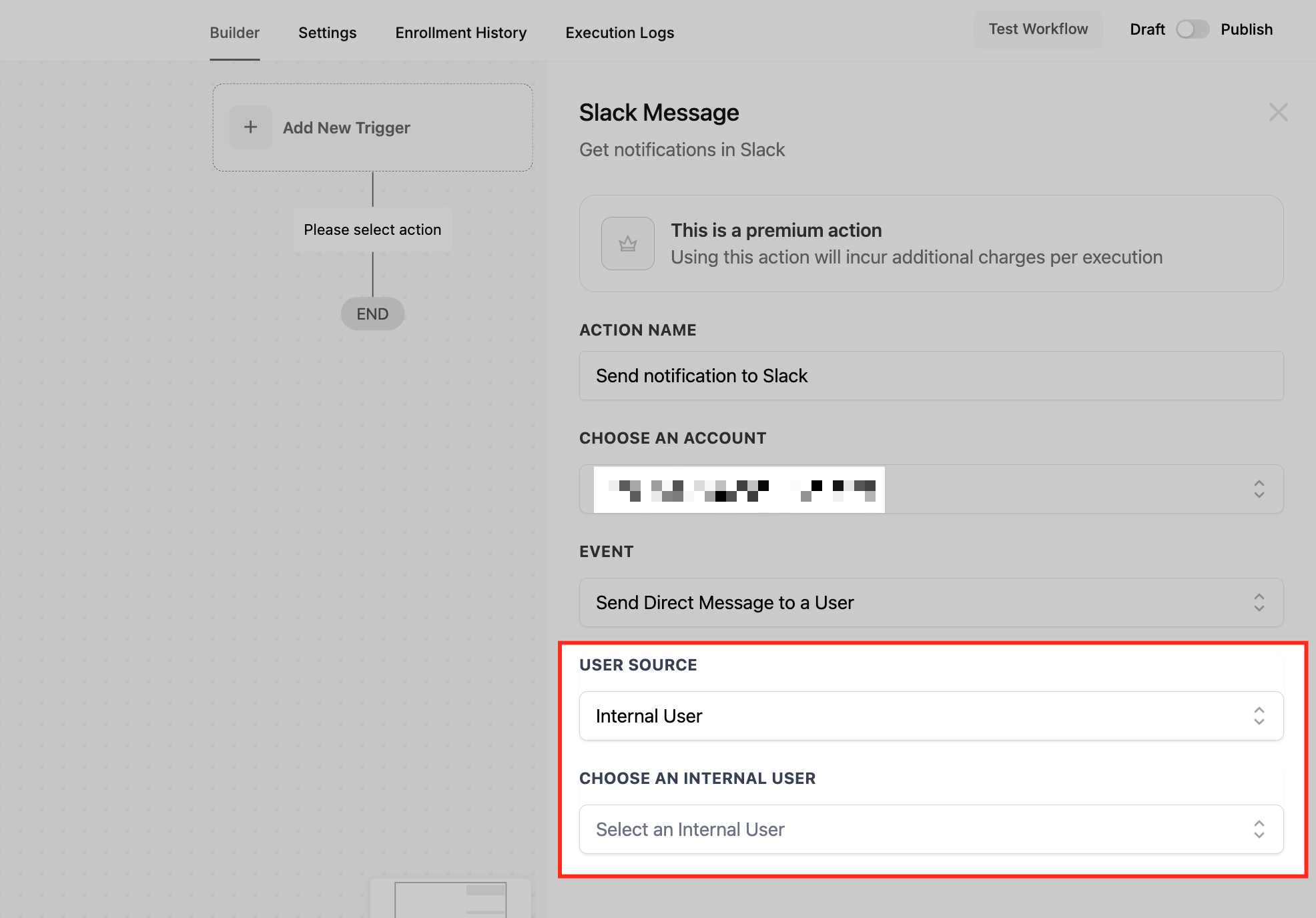1316x918 pixels.
Task: Open the Select an Internal User dropdown
Action: 930,829
